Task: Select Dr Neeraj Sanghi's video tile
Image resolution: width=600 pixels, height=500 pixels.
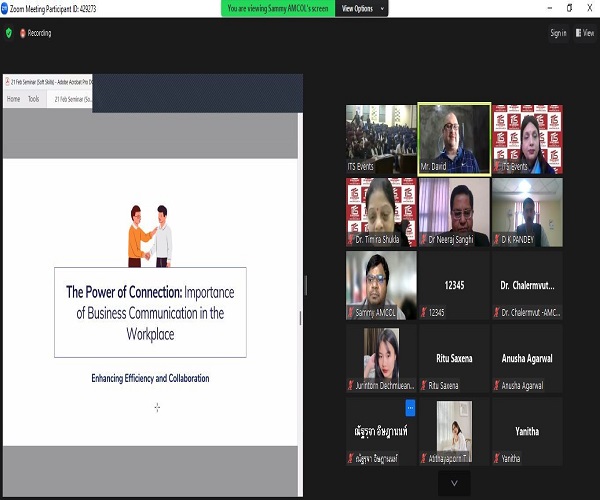Action: point(454,212)
